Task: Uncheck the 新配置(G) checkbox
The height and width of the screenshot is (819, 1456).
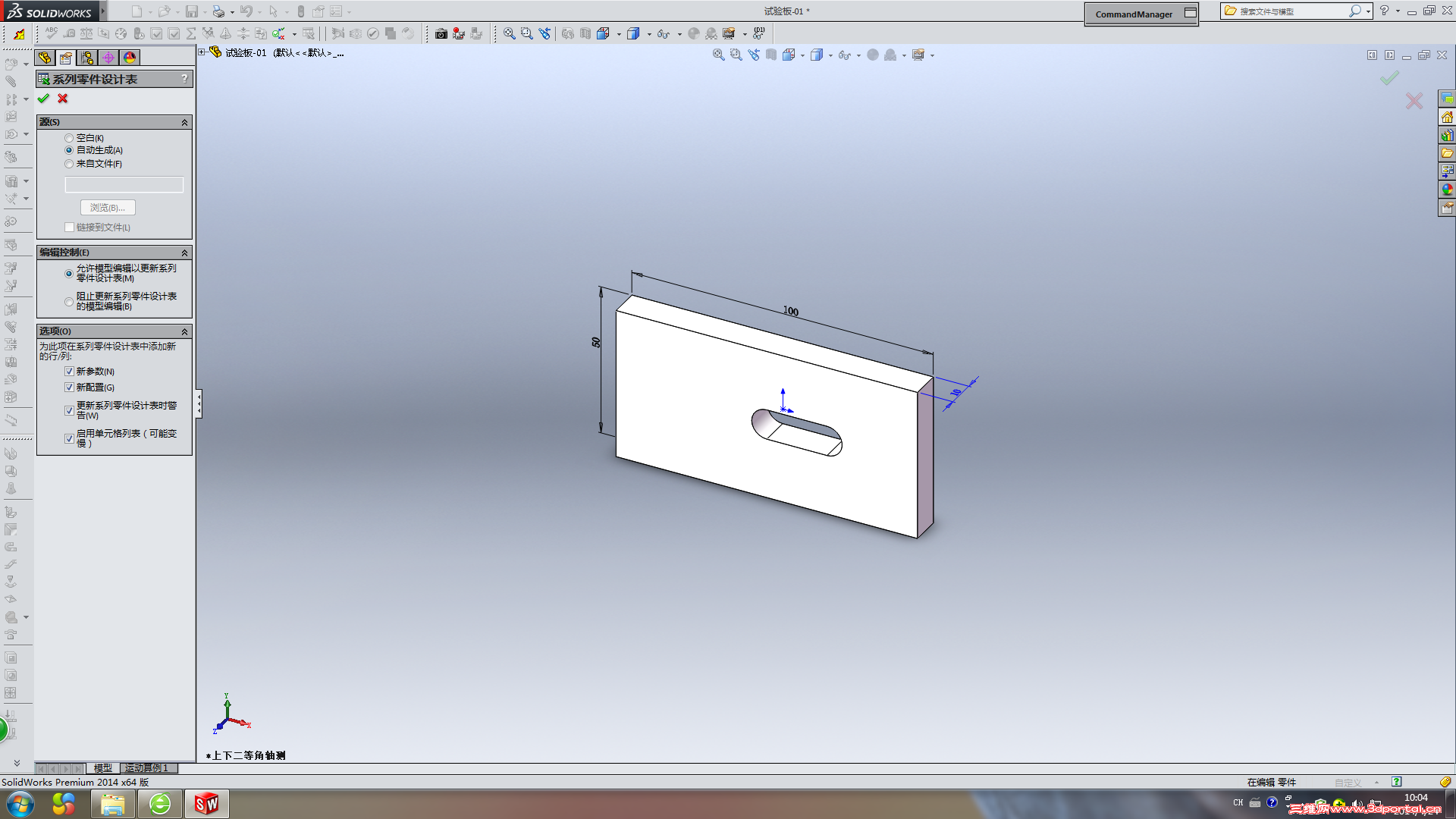Action: pos(69,388)
